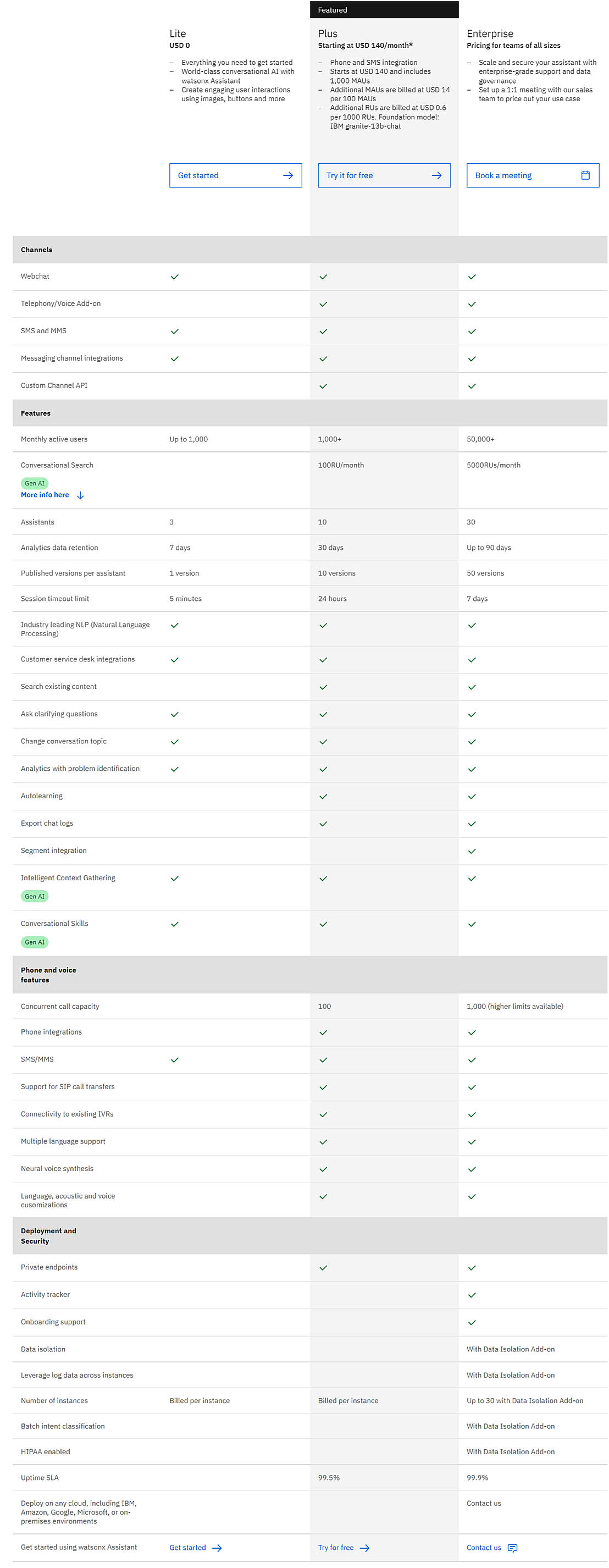Click the Enterprise plan heading
The height and width of the screenshot is (1568, 609).
[x=490, y=34]
